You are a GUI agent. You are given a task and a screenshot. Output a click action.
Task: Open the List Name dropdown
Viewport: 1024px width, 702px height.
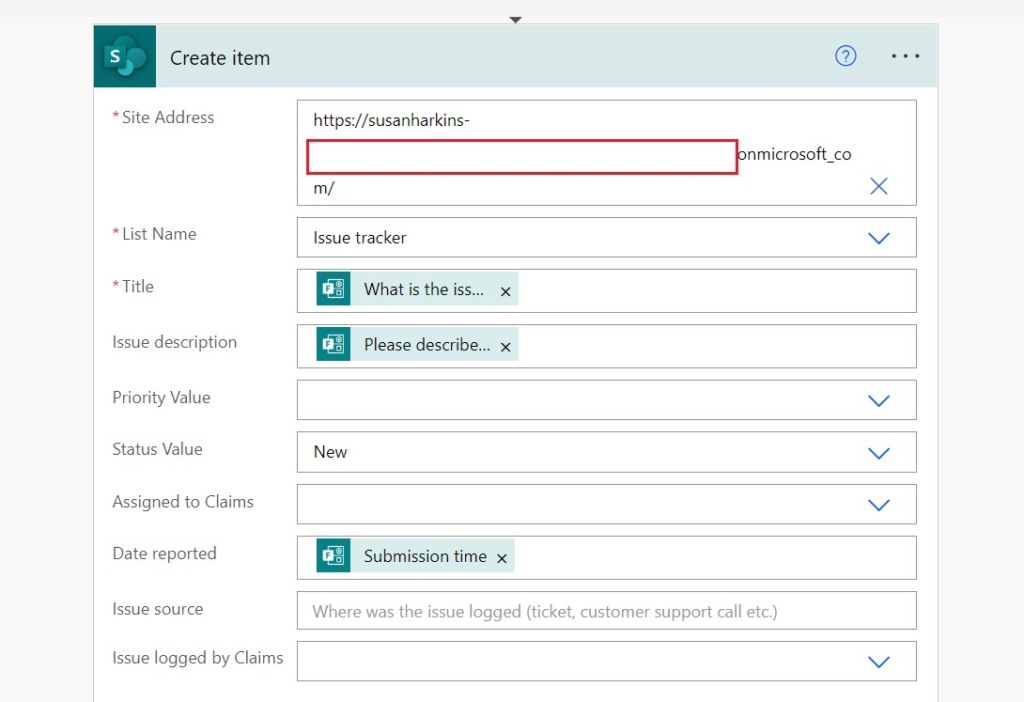(x=878, y=238)
